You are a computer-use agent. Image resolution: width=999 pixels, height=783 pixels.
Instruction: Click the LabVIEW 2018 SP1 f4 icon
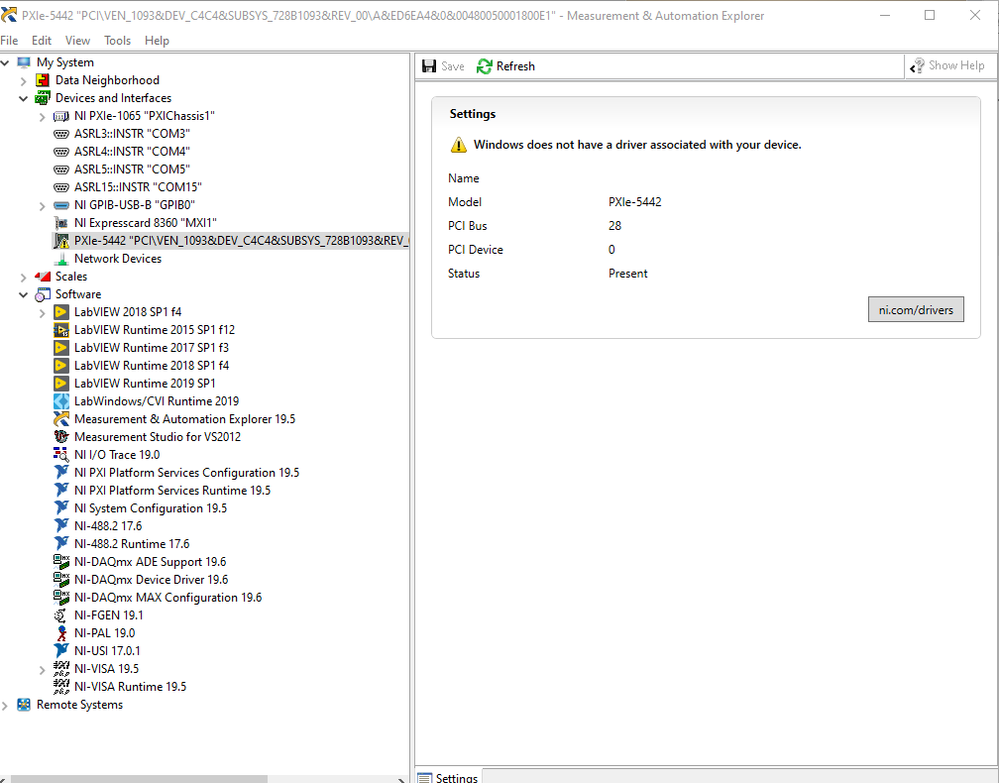tap(61, 312)
